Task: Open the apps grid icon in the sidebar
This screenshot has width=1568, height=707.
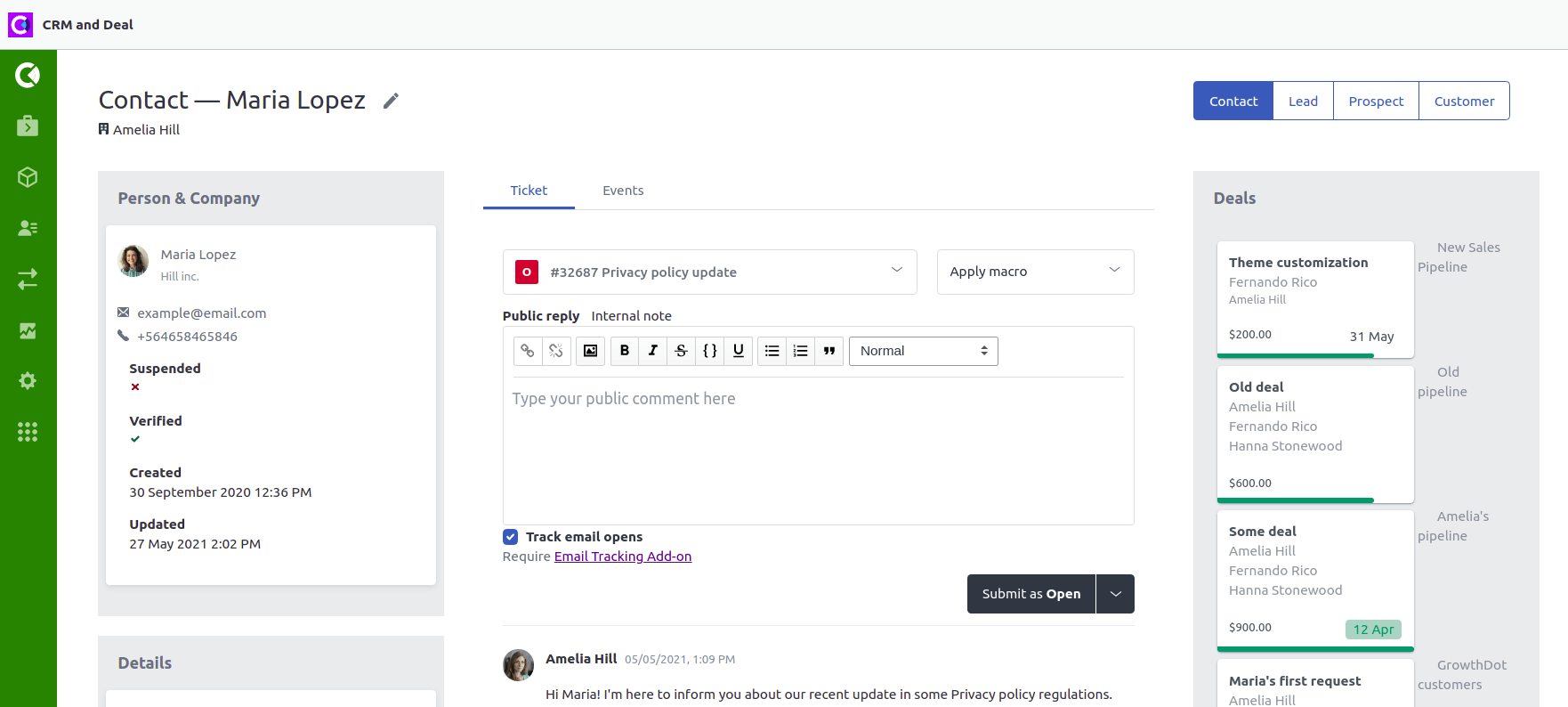Action: tap(28, 432)
